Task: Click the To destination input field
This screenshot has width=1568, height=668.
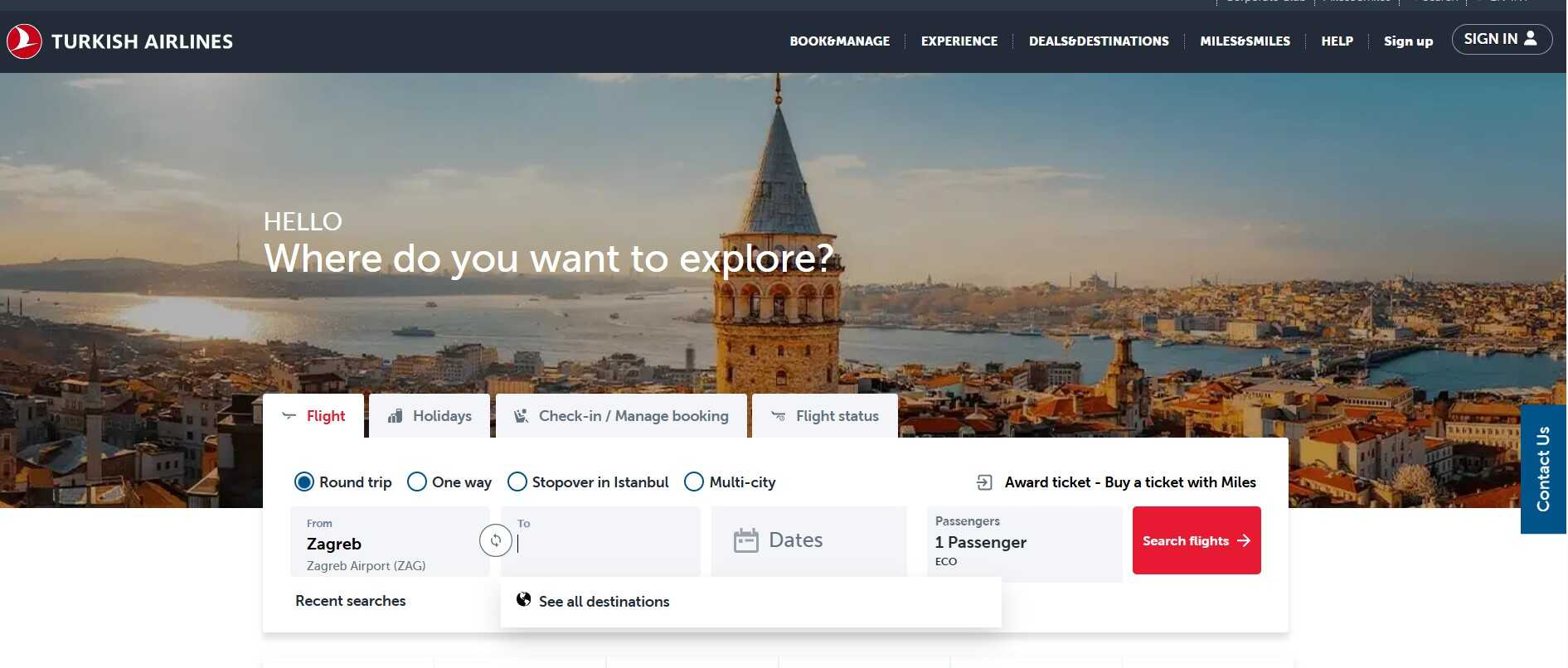Action: coord(600,541)
